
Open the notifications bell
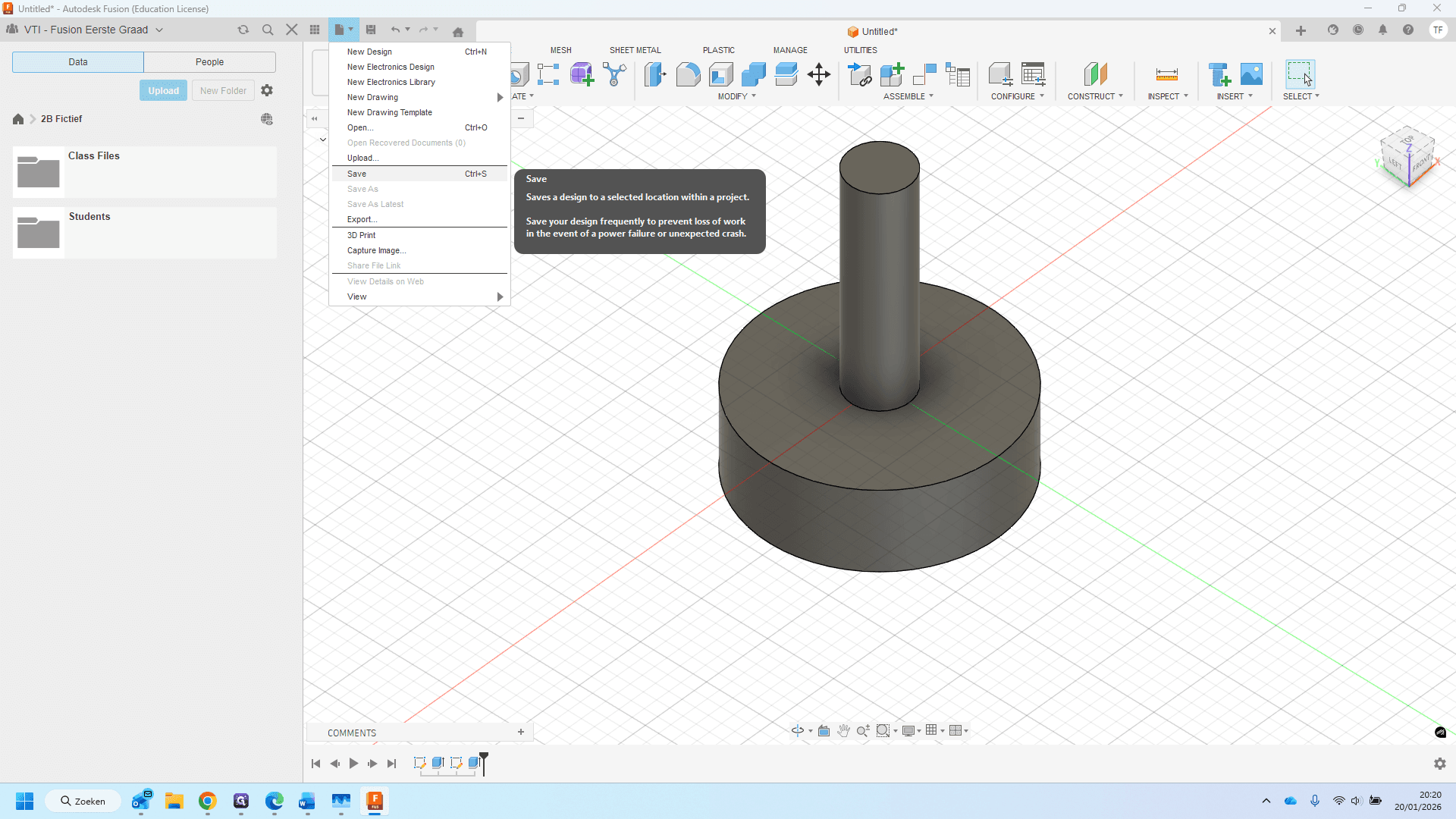pos(1382,30)
